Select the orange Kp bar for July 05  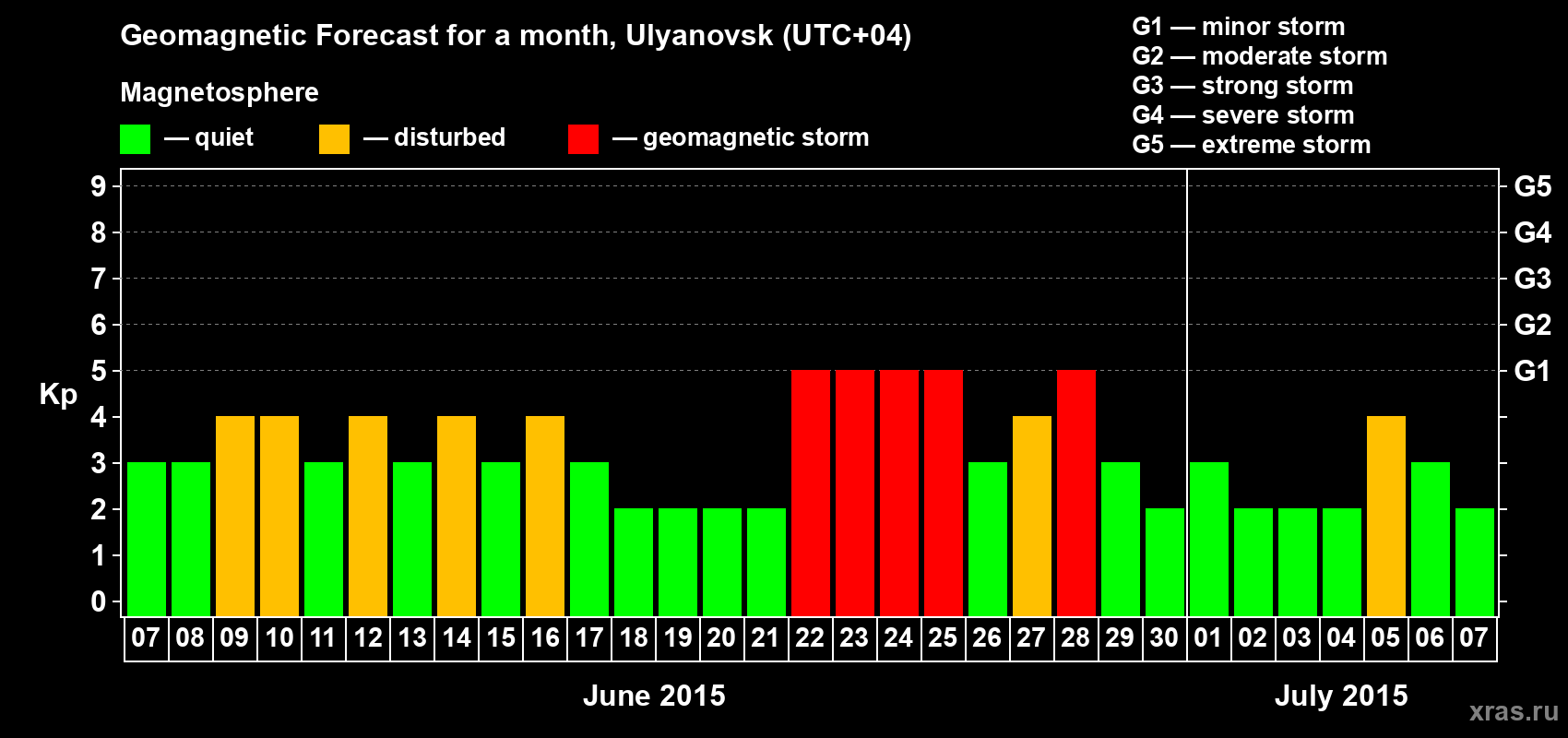click(1386, 517)
